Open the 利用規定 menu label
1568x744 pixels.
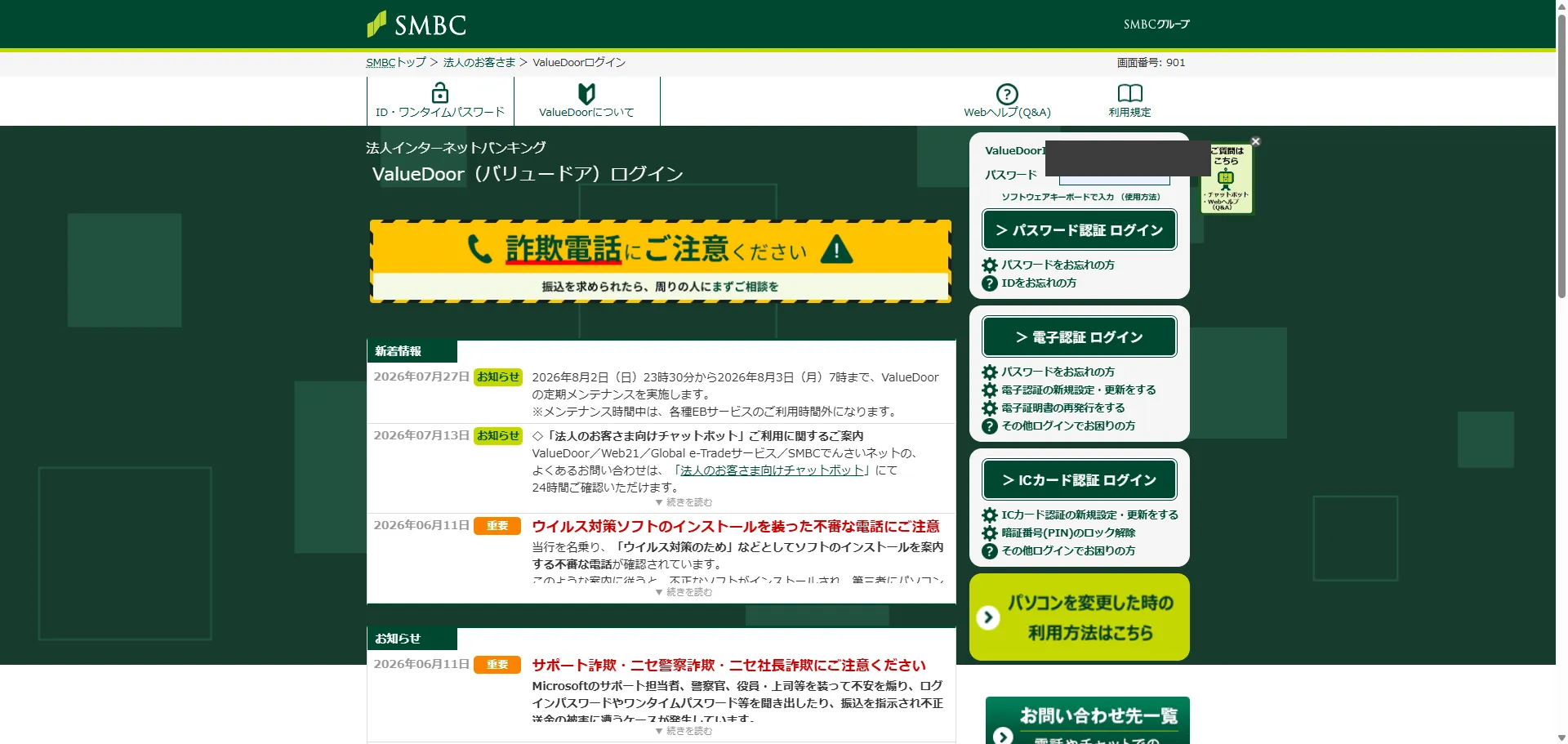pyautogui.click(x=1129, y=113)
